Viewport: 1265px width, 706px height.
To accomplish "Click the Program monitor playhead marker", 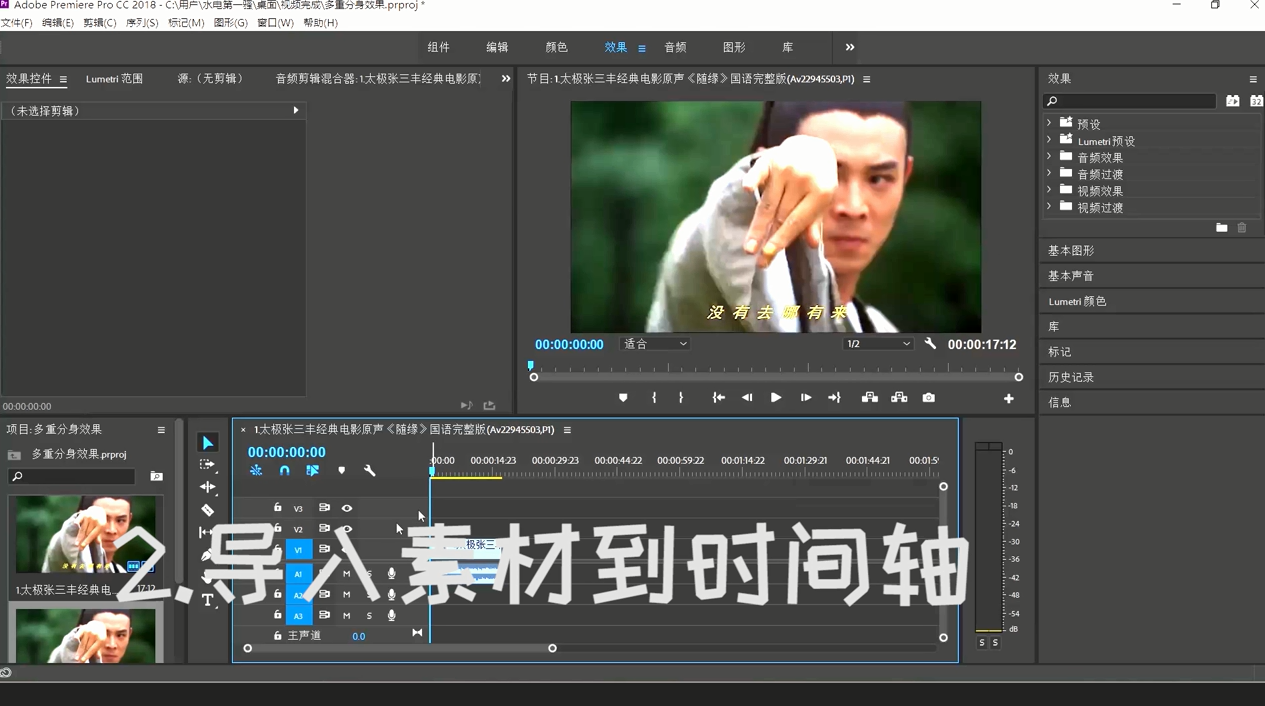I will 531,366.
